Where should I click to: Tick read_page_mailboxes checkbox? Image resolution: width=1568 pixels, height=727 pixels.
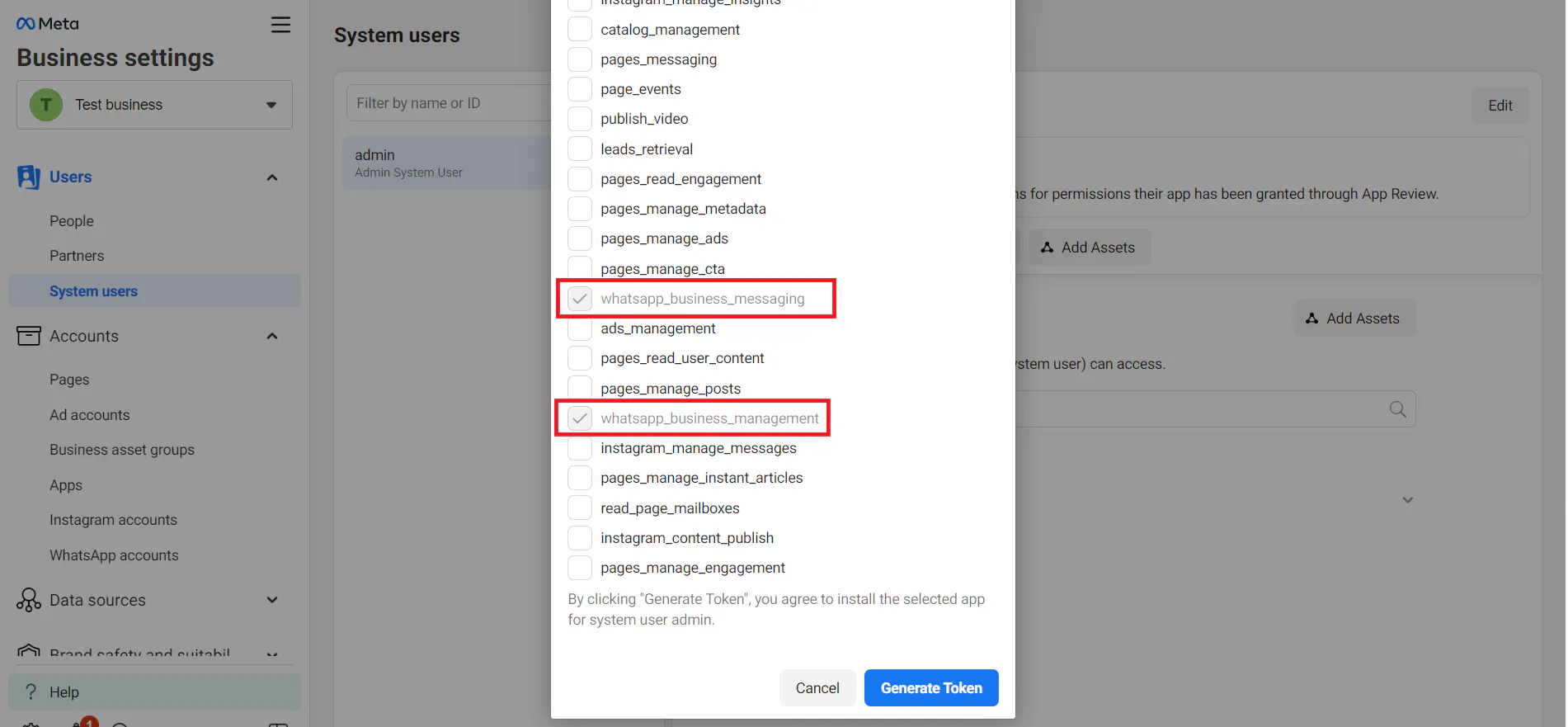click(x=580, y=507)
